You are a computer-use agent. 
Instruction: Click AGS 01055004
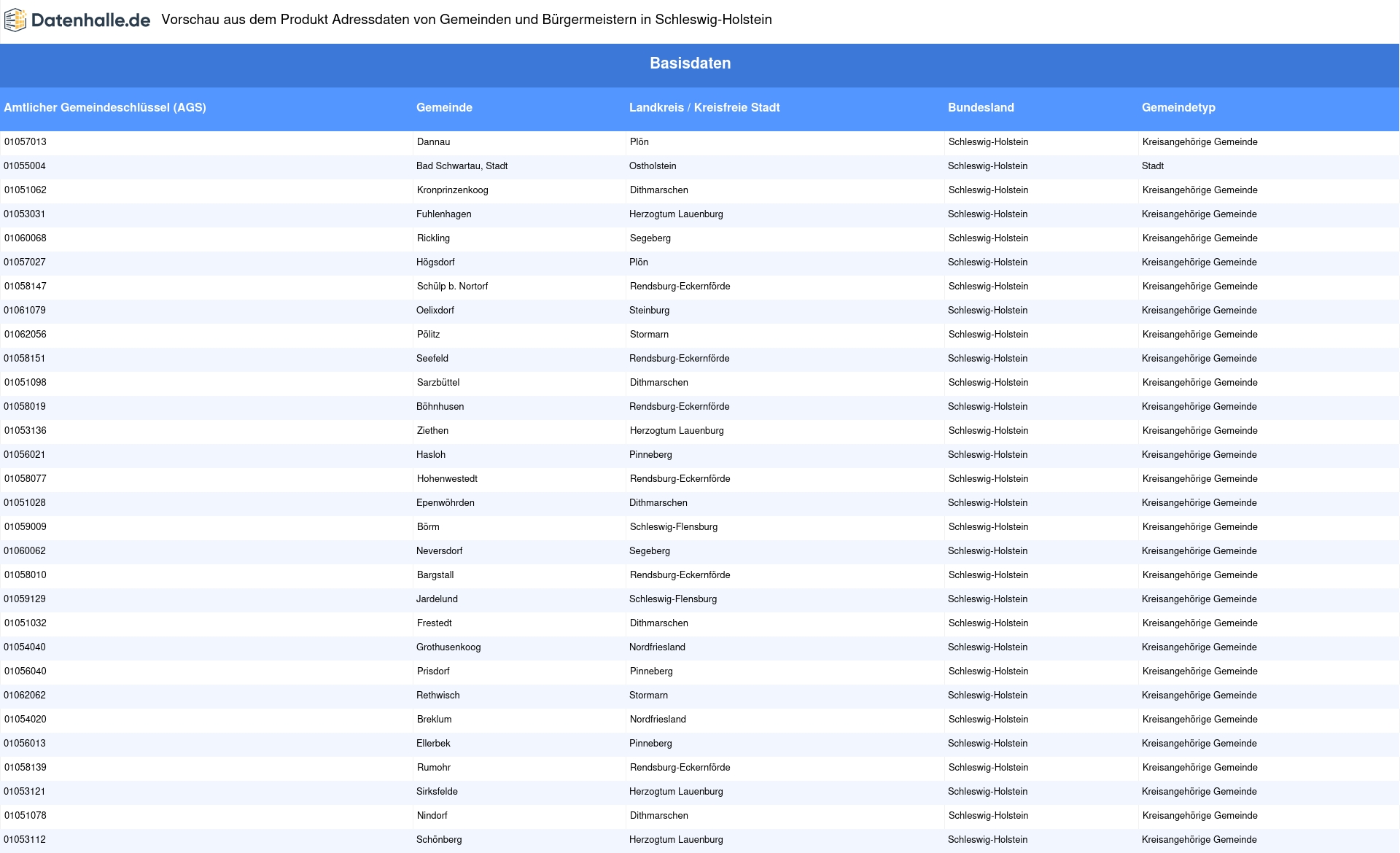pos(25,166)
